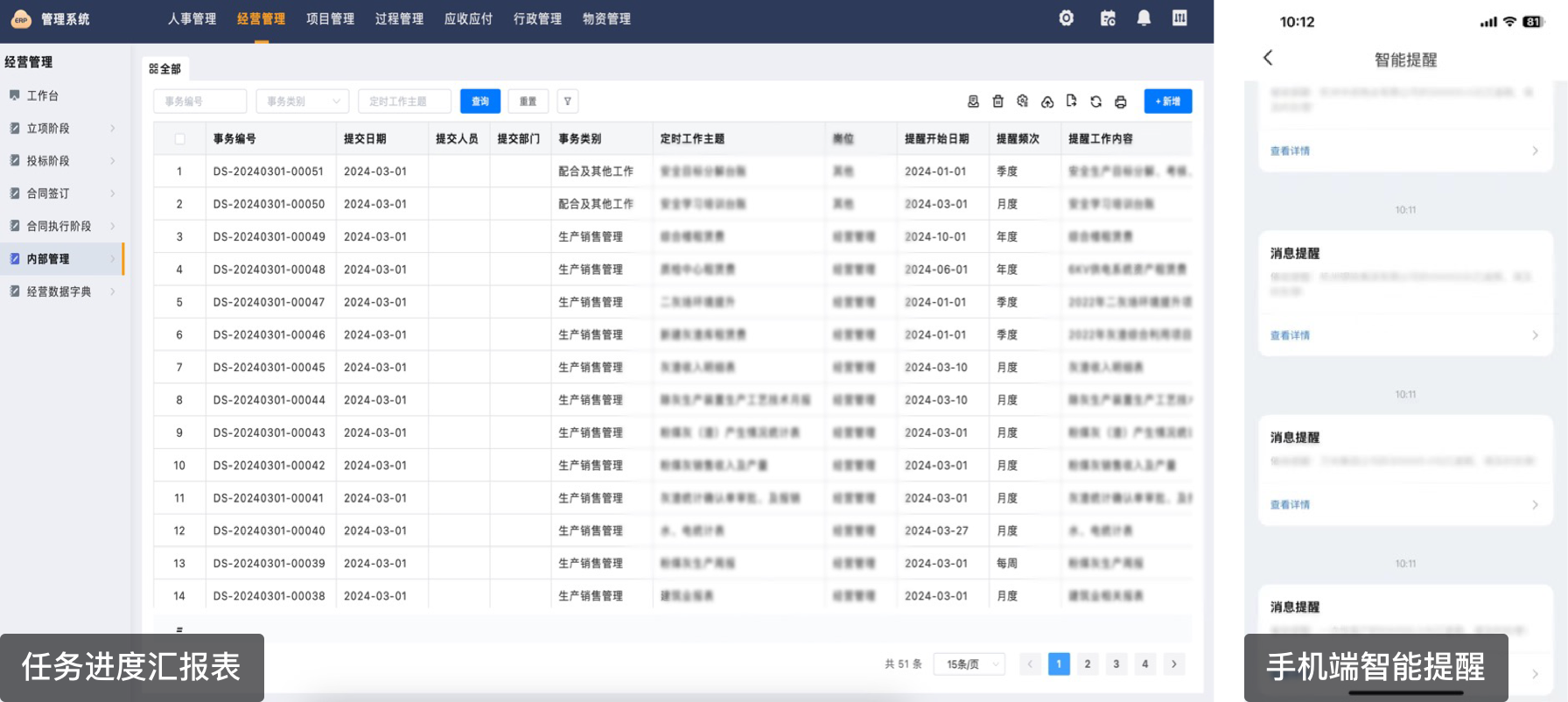Toggle the select-all checkbox in the table header
The width and height of the screenshot is (1568, 702).
point(179,138)
